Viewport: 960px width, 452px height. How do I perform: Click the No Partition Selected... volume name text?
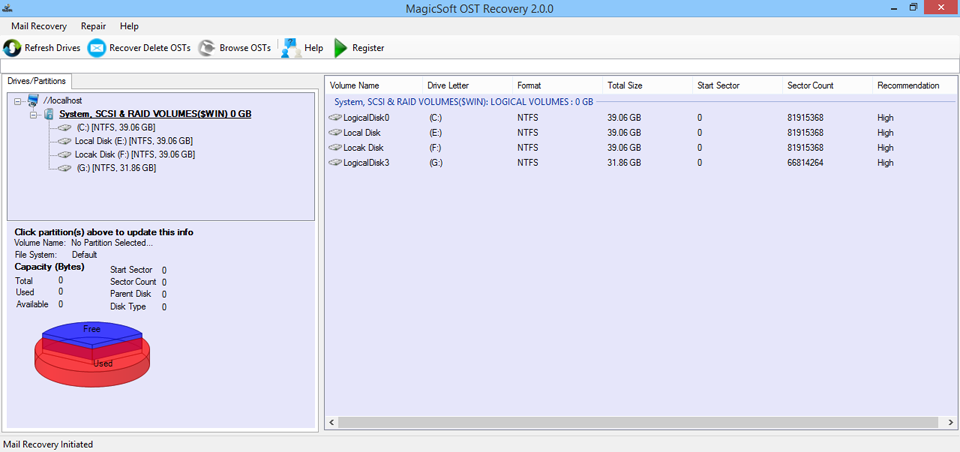click(112, 243)
